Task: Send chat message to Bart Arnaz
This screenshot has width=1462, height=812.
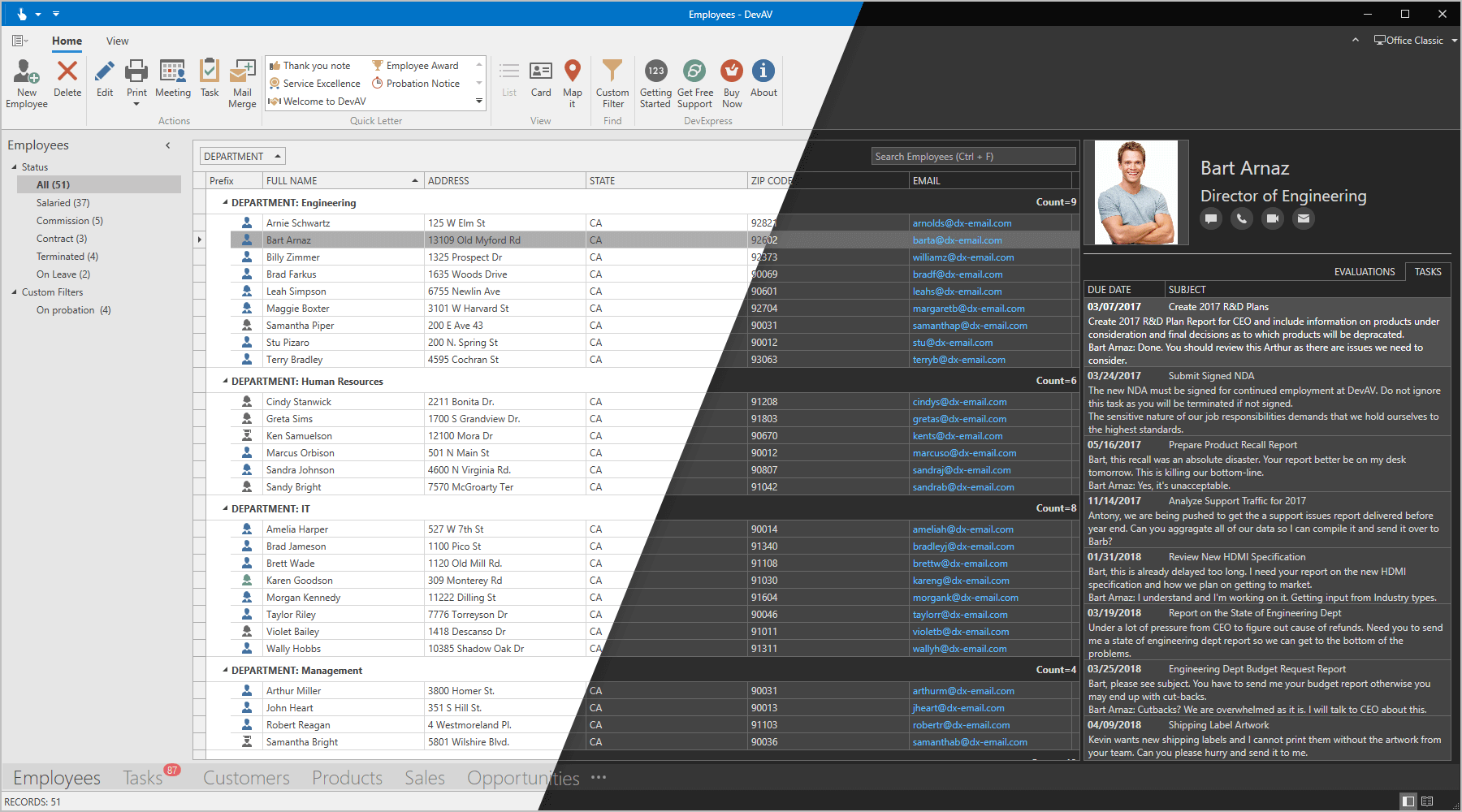Action: click(x=1211, y=218)
